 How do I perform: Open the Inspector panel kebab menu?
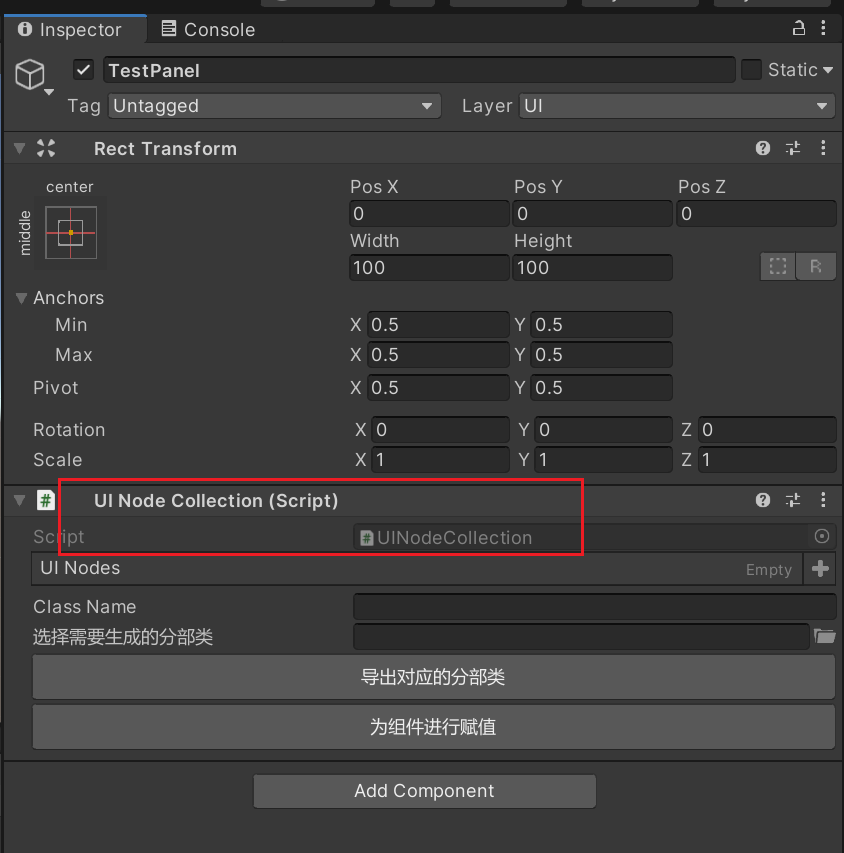(x=823, y=28)
